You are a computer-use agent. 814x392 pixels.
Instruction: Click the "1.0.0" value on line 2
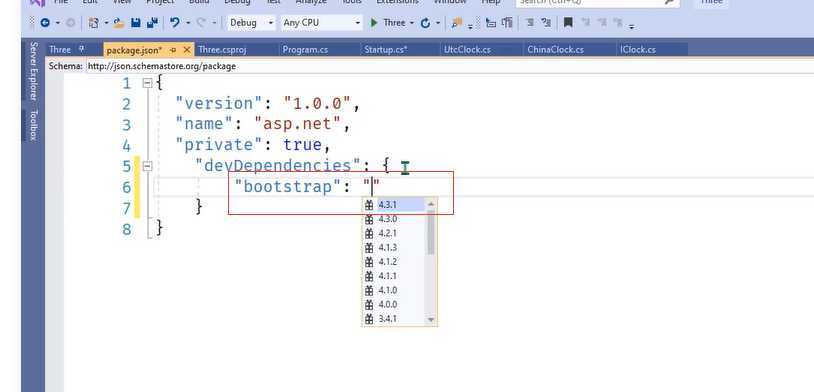318,104
